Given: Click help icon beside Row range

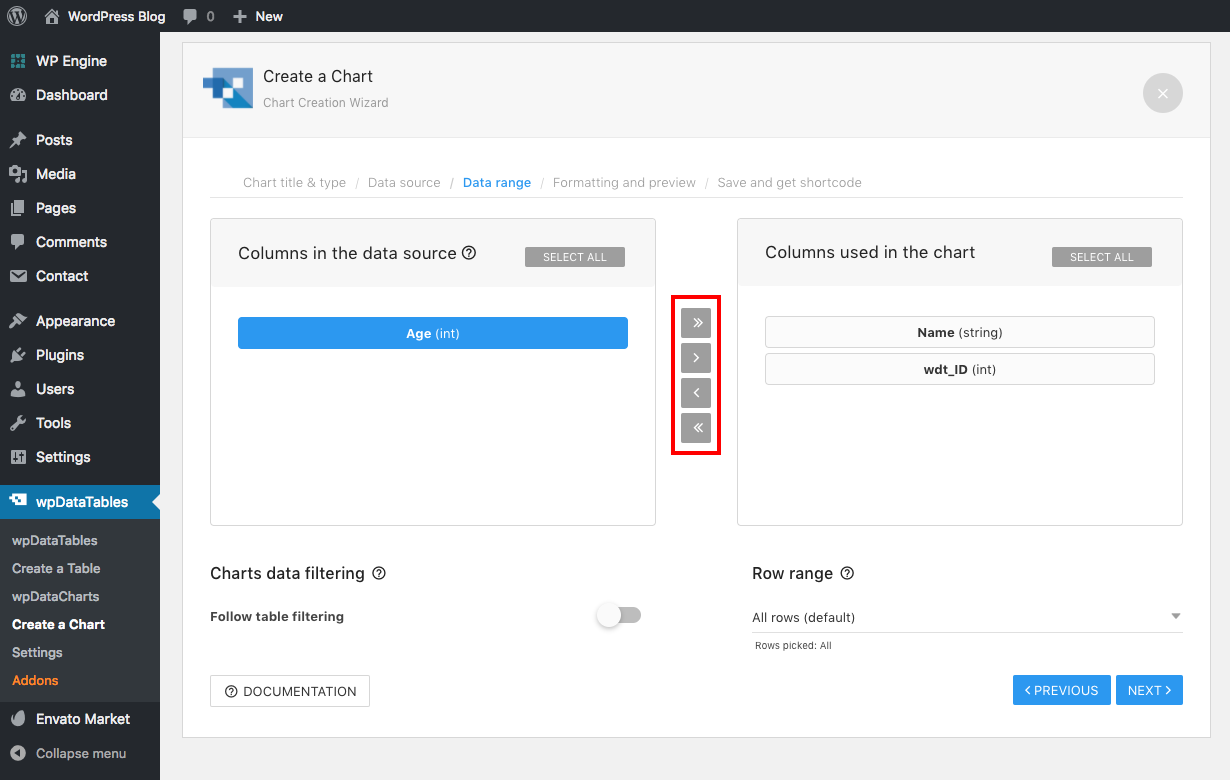Looking at the screenshot, I should [847, 573].
